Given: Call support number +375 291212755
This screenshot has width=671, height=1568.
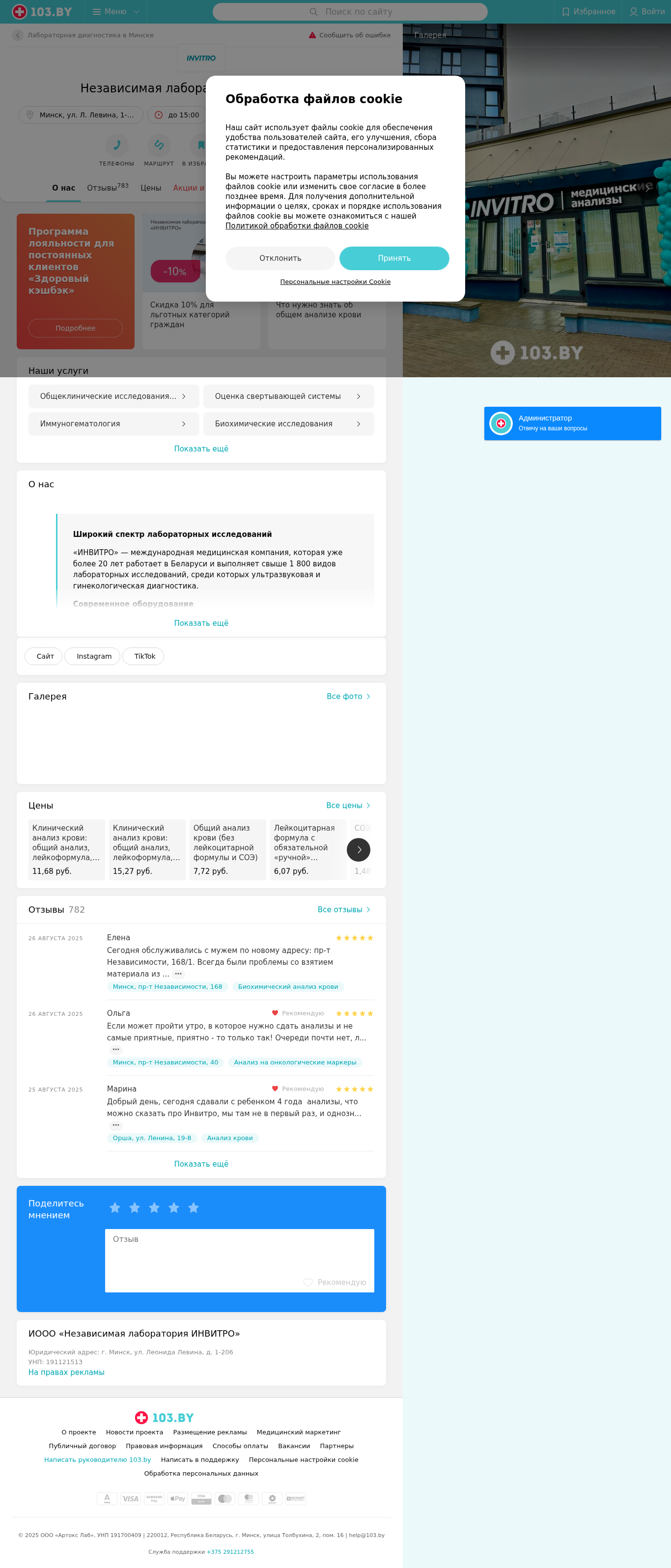Looking at the screenshot, I should [x=230, y=1552].
